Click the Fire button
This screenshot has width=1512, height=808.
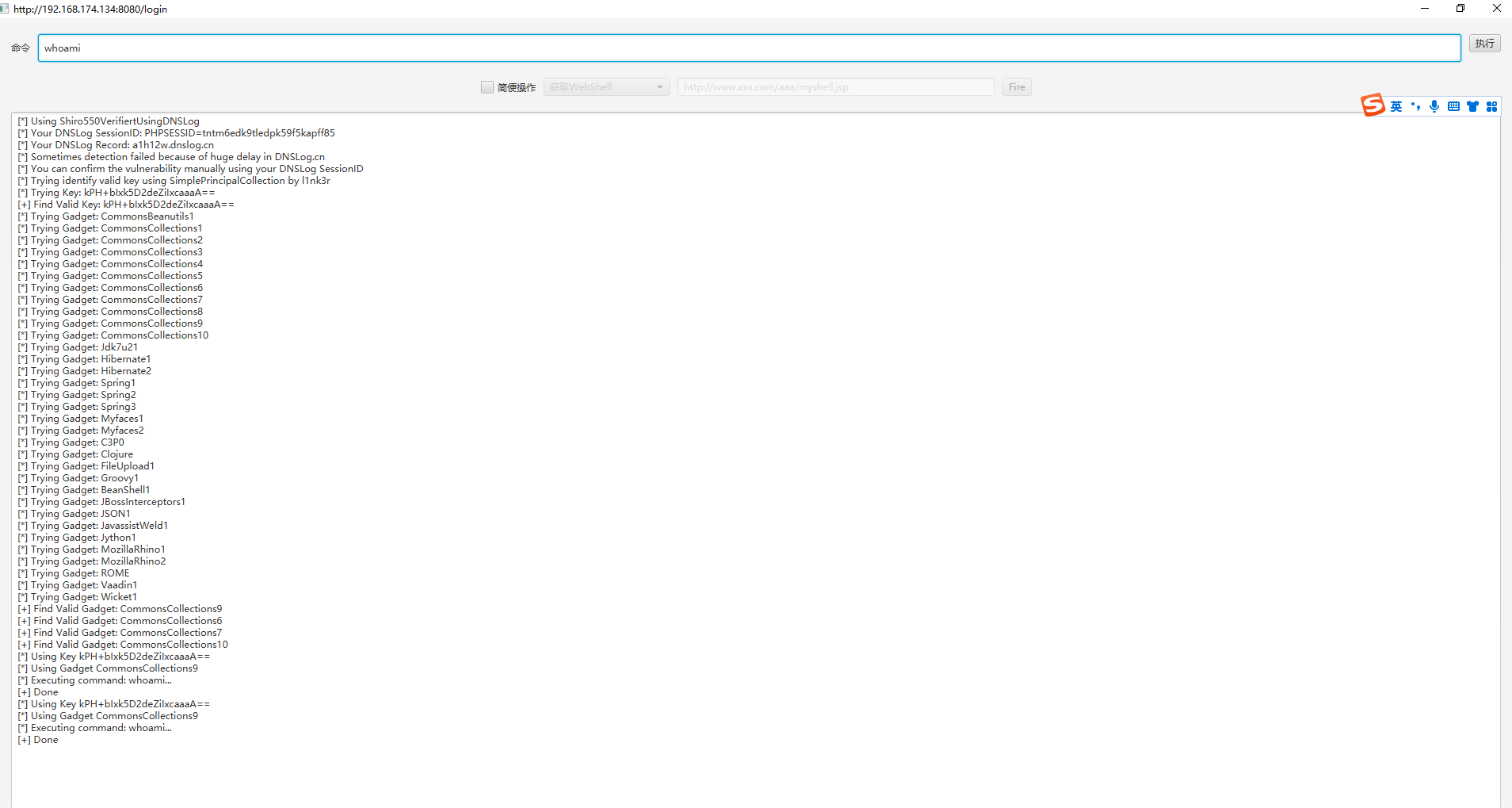coord(1017,87)
